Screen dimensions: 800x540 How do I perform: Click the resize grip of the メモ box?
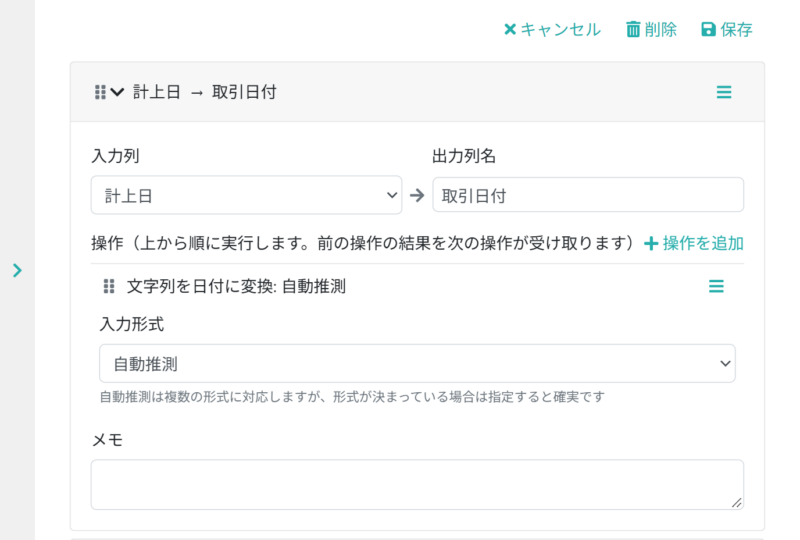click(x=736, y=503)
